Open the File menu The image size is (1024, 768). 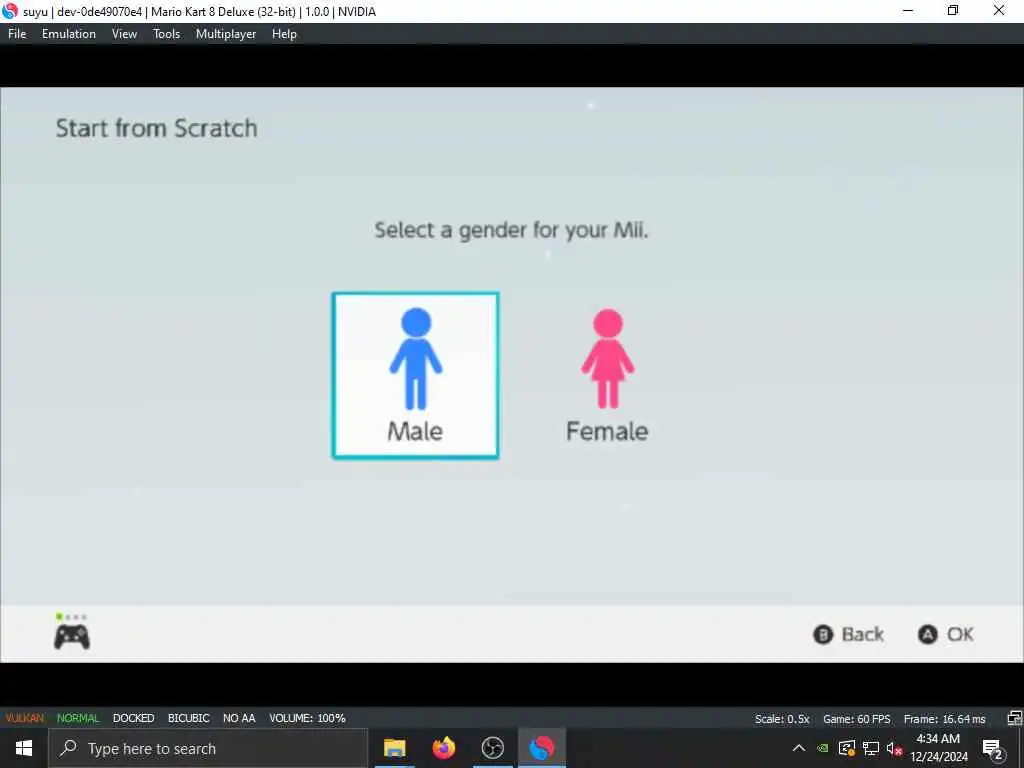pos(17,34)
